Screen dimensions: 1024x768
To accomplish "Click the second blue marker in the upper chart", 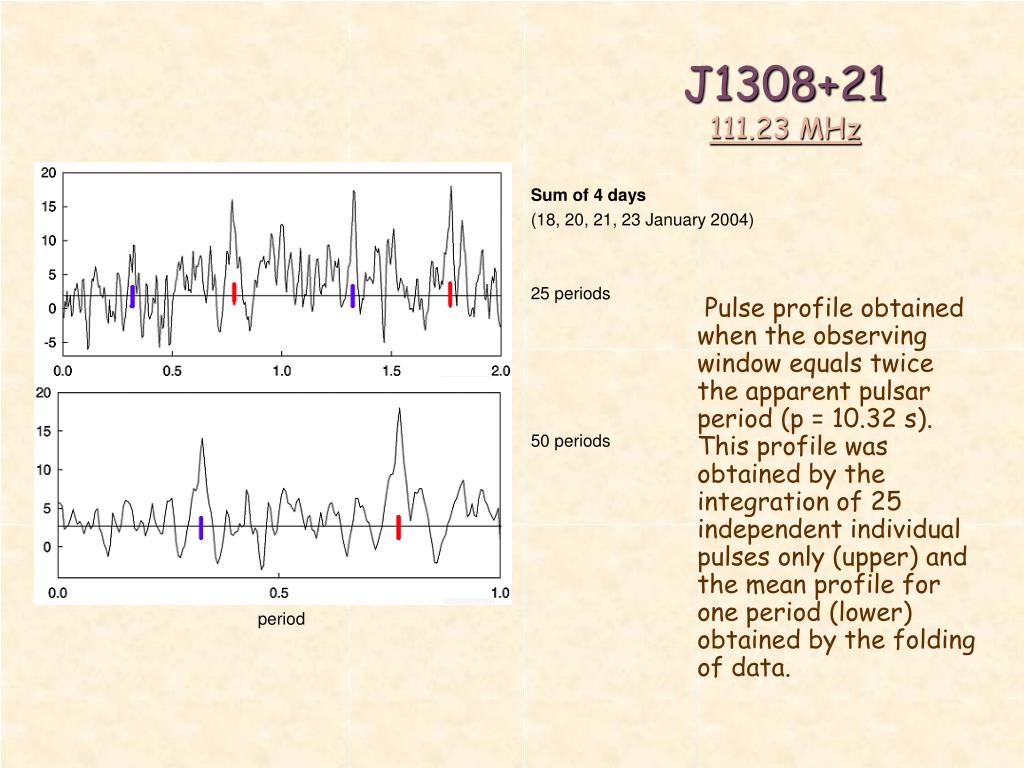I will (x=353, y=296).
